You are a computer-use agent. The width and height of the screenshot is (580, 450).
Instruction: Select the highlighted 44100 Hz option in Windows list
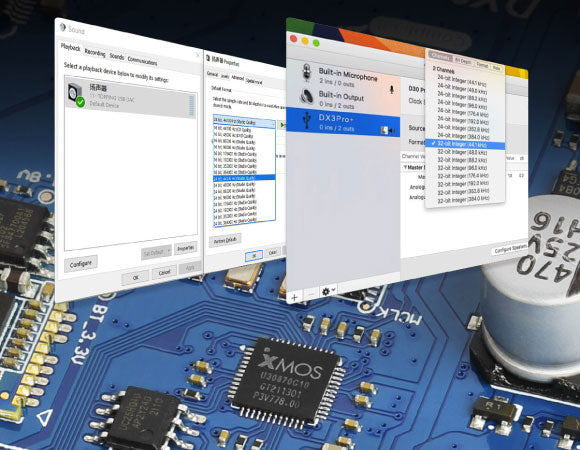coord(245,177)
